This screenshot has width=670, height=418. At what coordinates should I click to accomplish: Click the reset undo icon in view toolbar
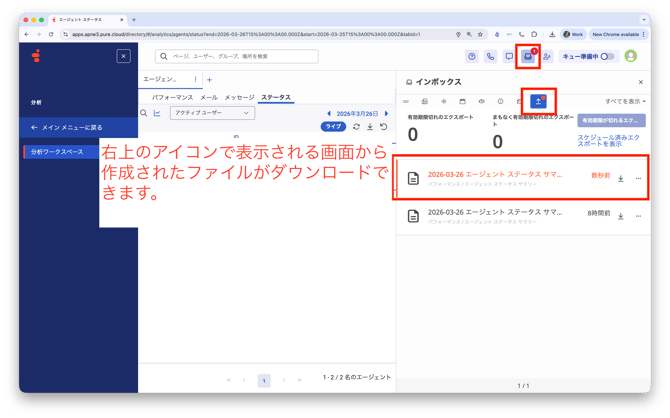coord(384,127)
